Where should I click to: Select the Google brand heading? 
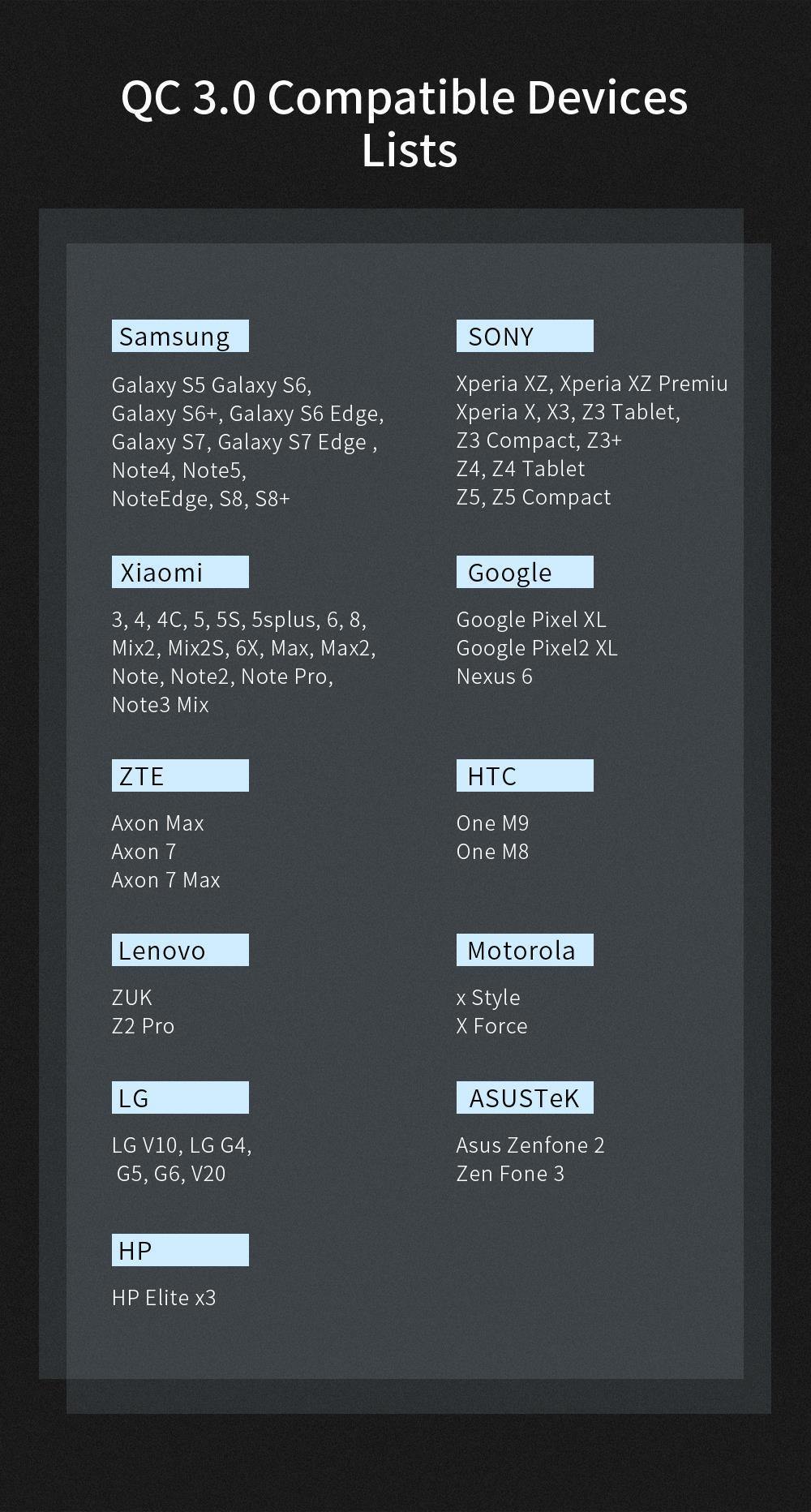click(x=524, y=572)
